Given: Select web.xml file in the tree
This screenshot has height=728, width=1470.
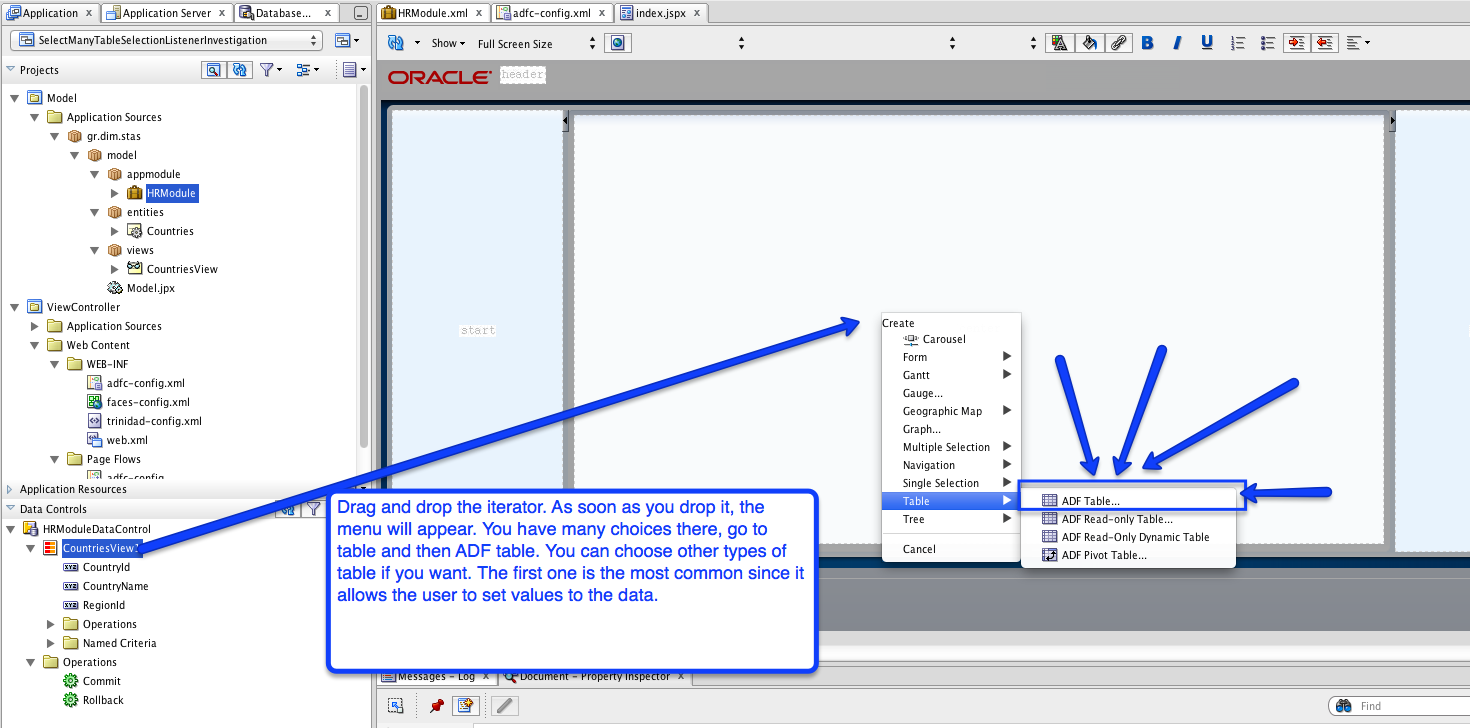Looking at the screenshot, I should [127, 440].
